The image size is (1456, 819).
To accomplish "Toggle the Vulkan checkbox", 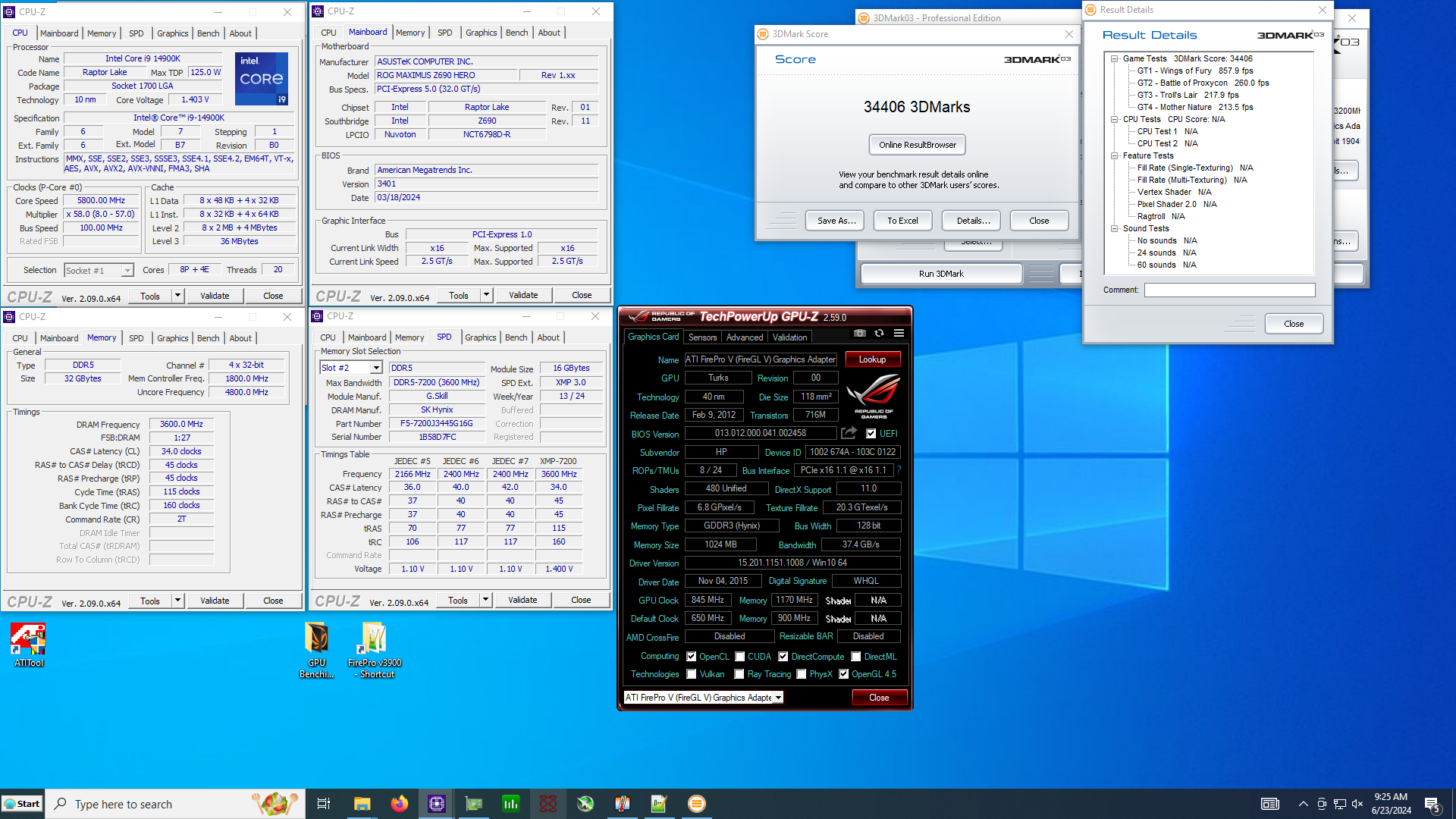I will (x=691, y=674).
